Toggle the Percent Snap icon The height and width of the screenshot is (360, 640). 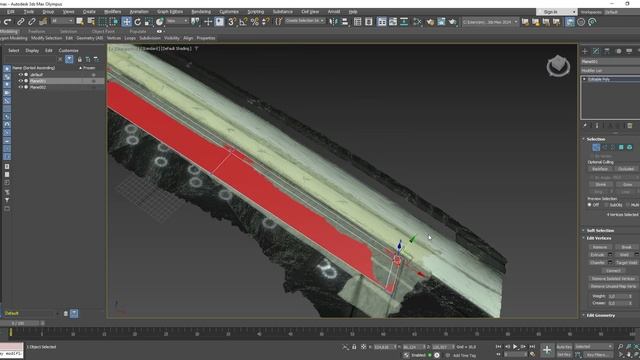[x=255, y=22]
